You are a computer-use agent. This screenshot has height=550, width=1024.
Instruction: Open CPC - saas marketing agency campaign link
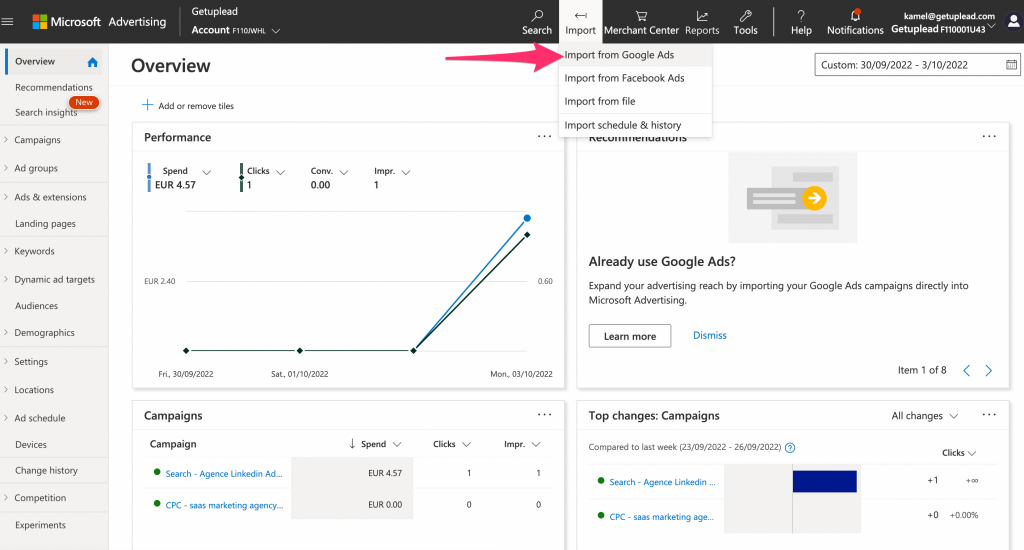coord(224,505)
